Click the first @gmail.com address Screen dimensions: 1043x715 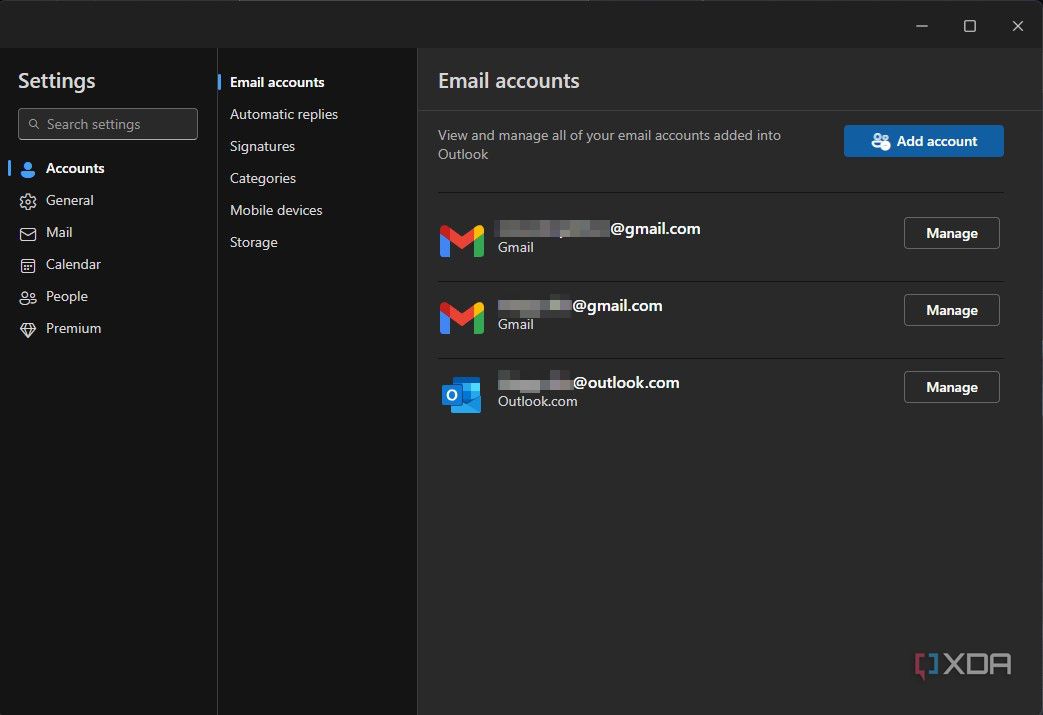coord(599,229)
